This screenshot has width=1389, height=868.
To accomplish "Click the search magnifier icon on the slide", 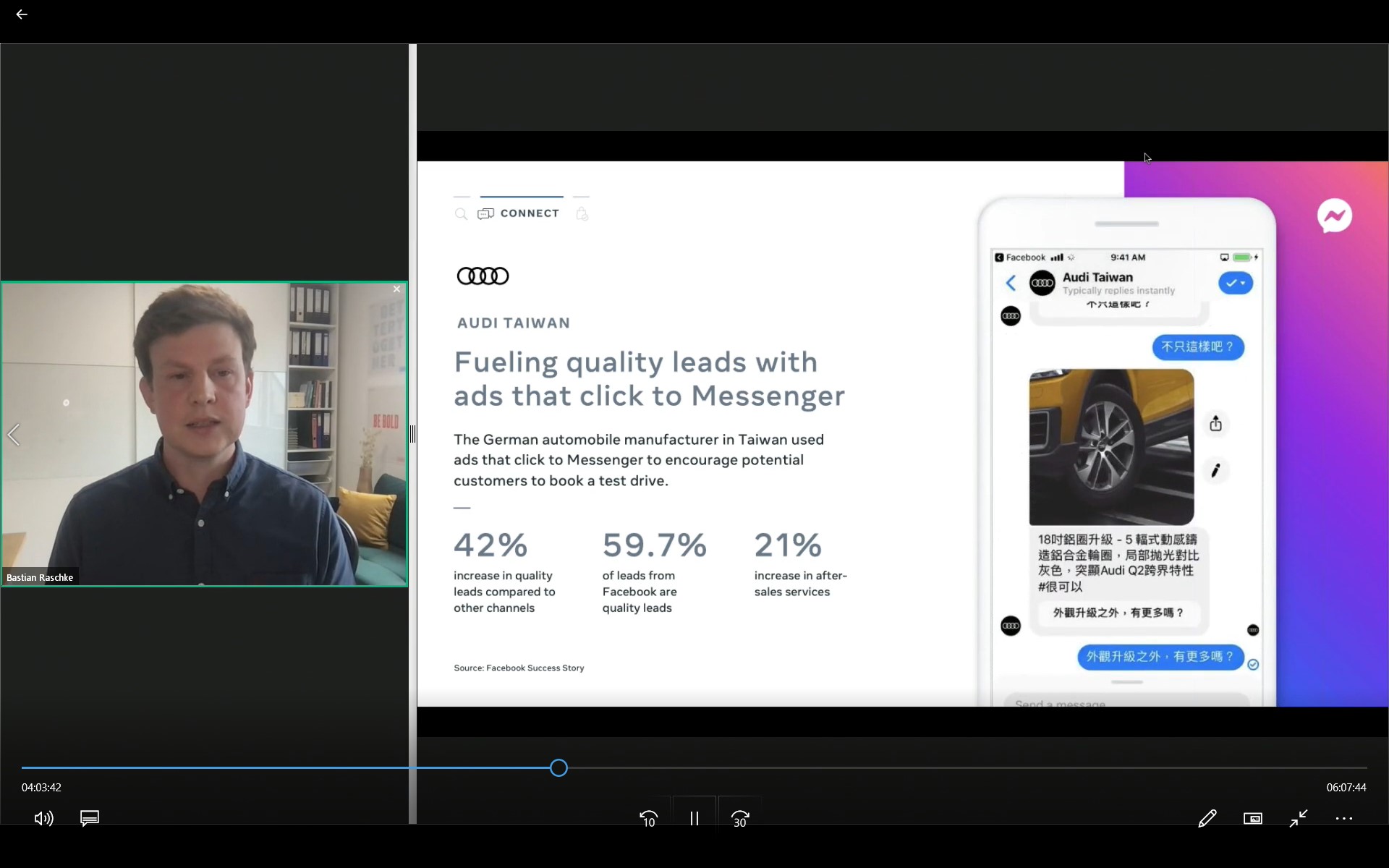I will (461, 213).
